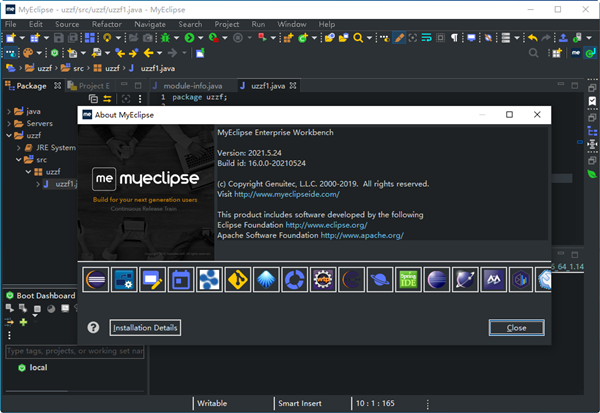Click the myeclipse splash image in About dialog
This screenshot has height=413, width=600.
(x=146, y=192)
